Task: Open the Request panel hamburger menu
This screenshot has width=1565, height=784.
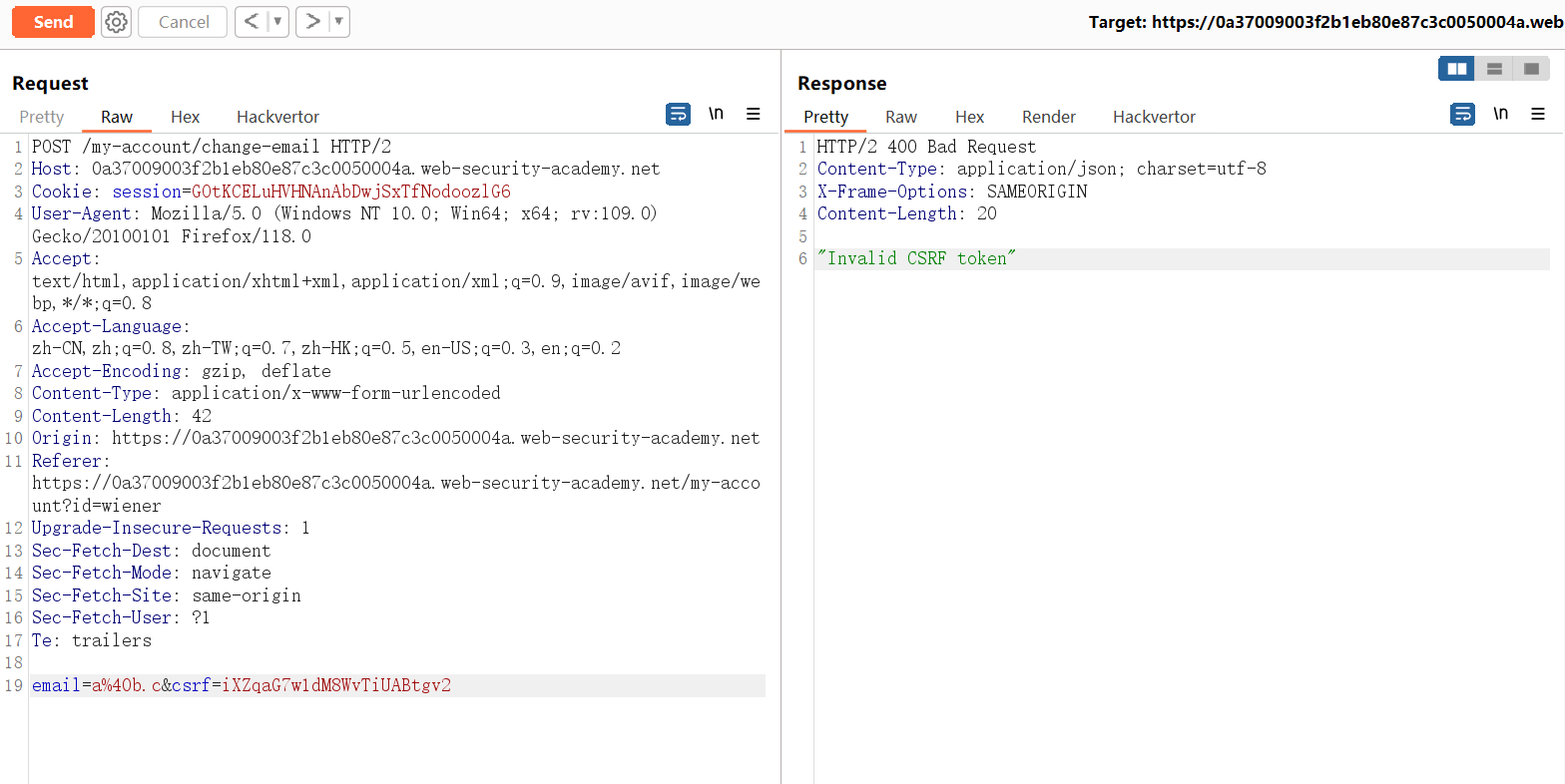Action: pos(754,115)
